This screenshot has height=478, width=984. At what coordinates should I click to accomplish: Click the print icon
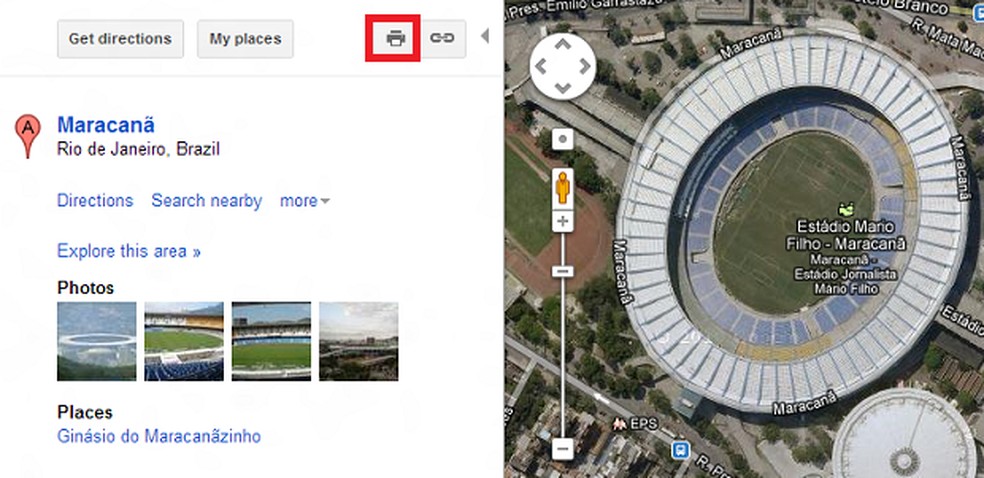click(x=396, y=39)
